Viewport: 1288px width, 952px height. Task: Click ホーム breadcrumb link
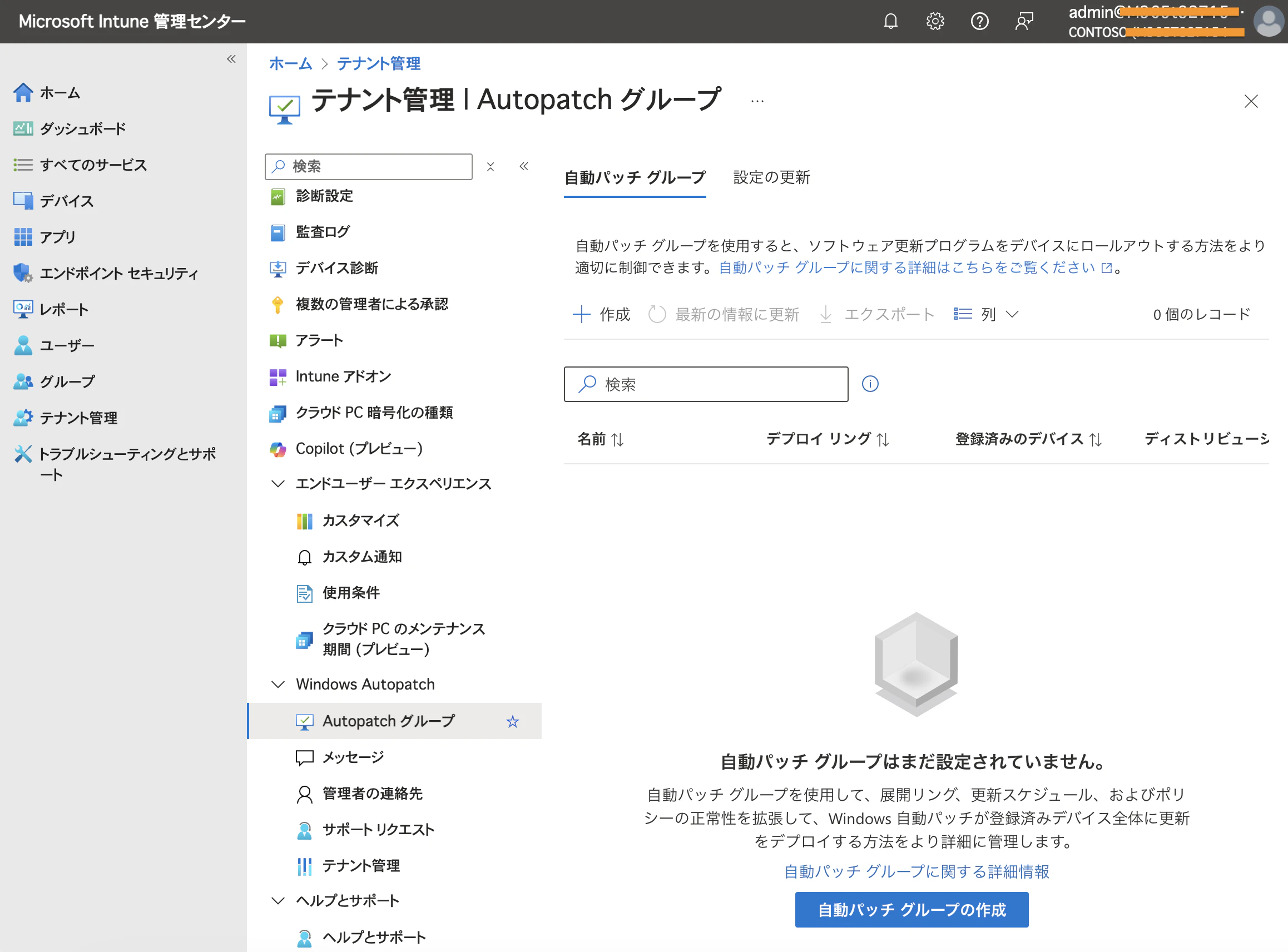[x=290, y=63]
